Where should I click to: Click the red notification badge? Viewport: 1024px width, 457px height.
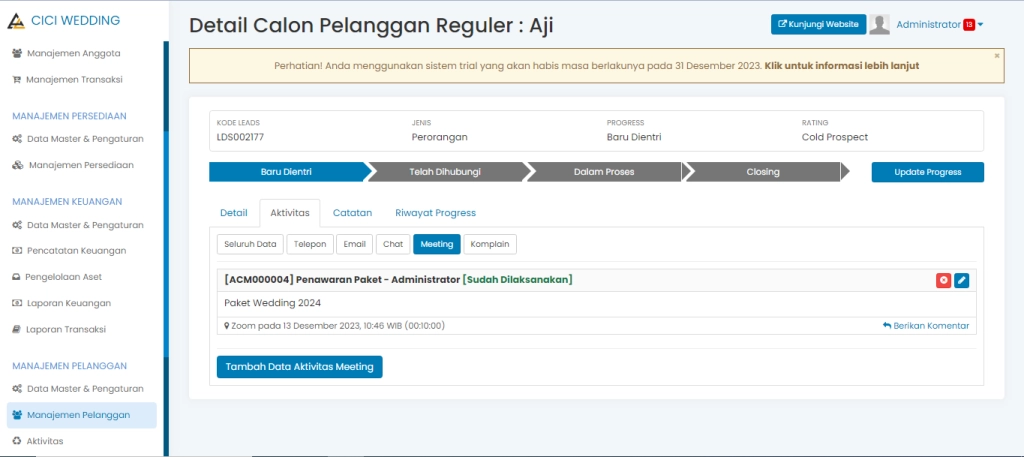coord(969,25)
